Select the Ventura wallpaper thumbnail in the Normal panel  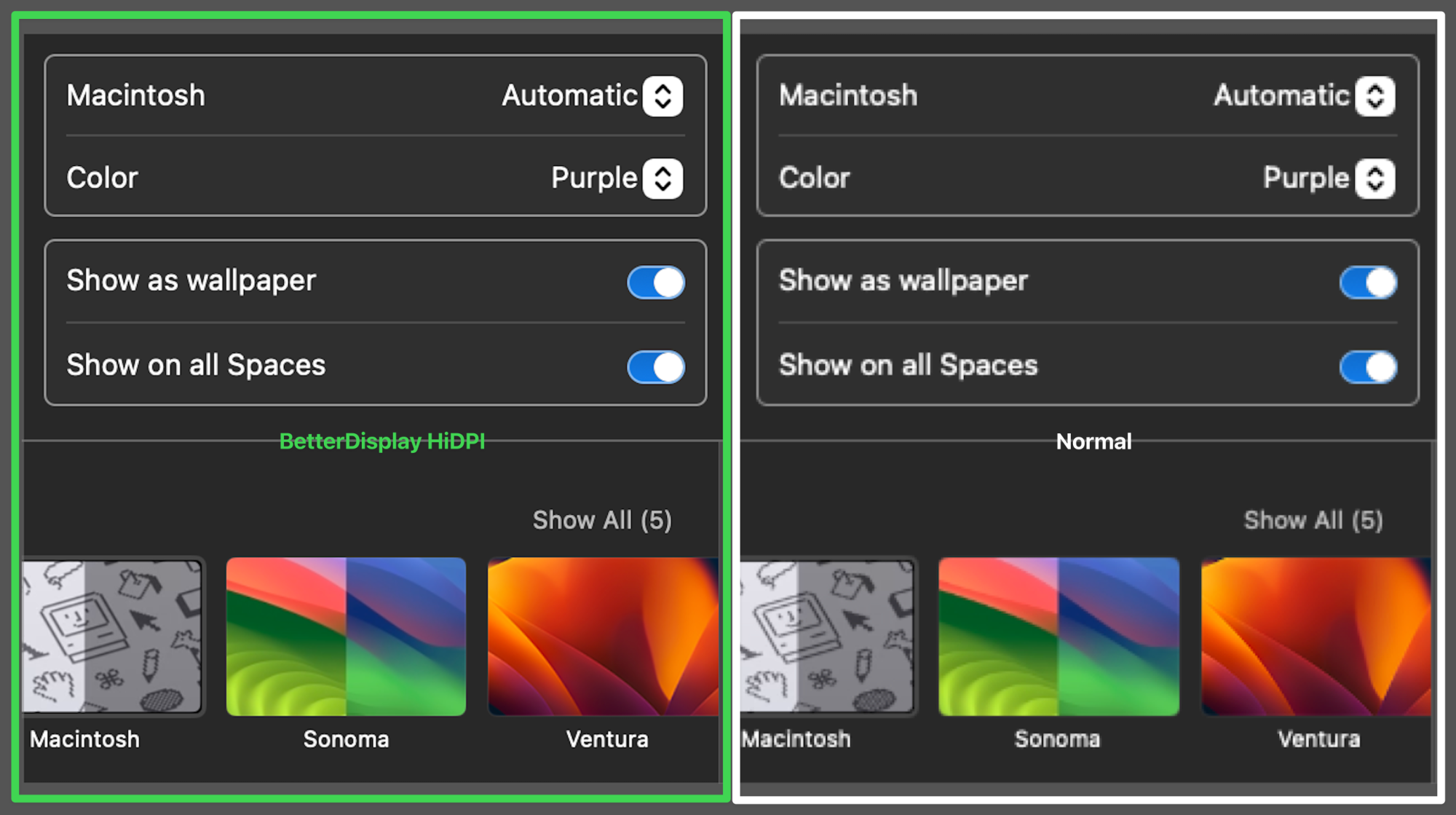pyautogui.click(x=1315, y=636)
